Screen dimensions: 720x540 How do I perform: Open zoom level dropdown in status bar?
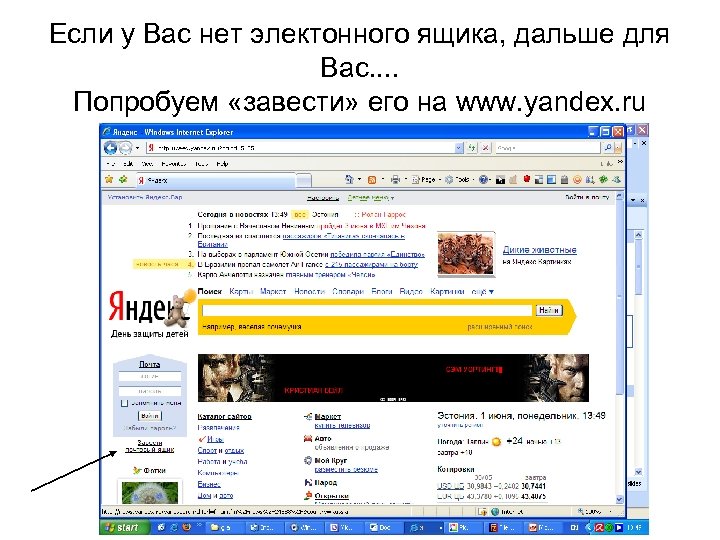610,511
